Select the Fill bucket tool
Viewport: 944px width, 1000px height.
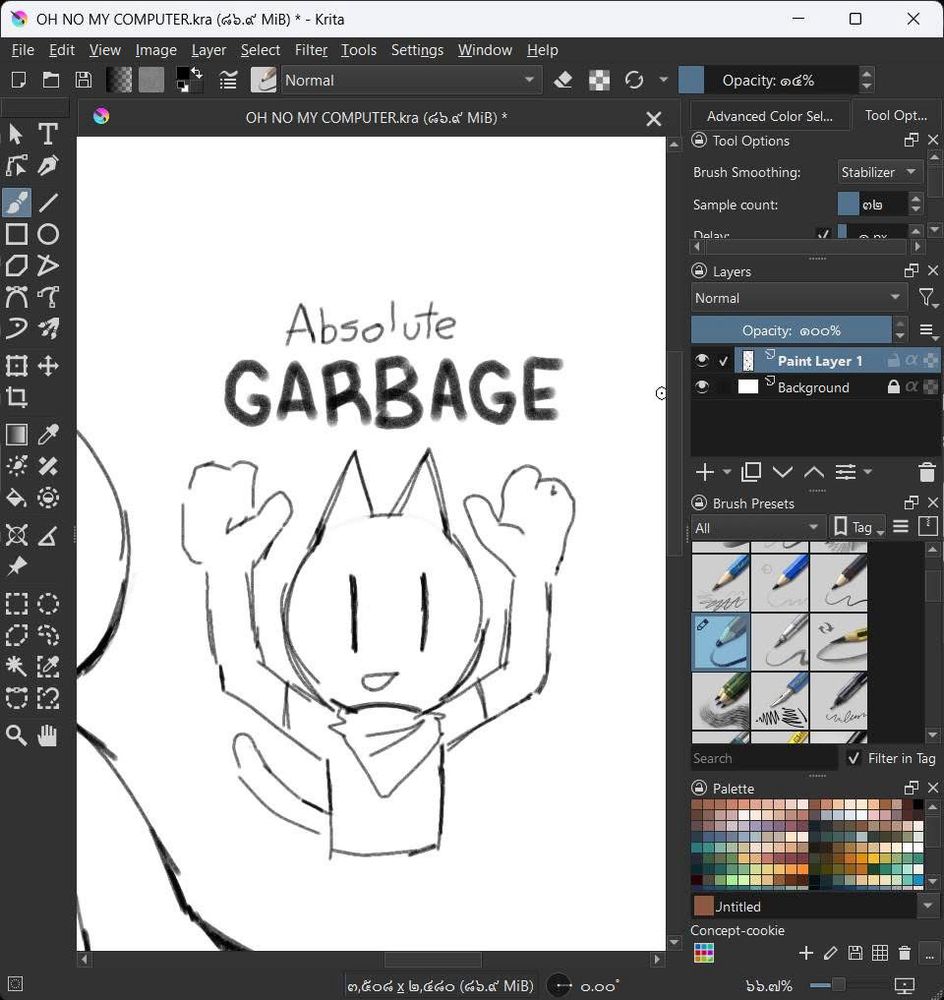[x=17, y=497]
